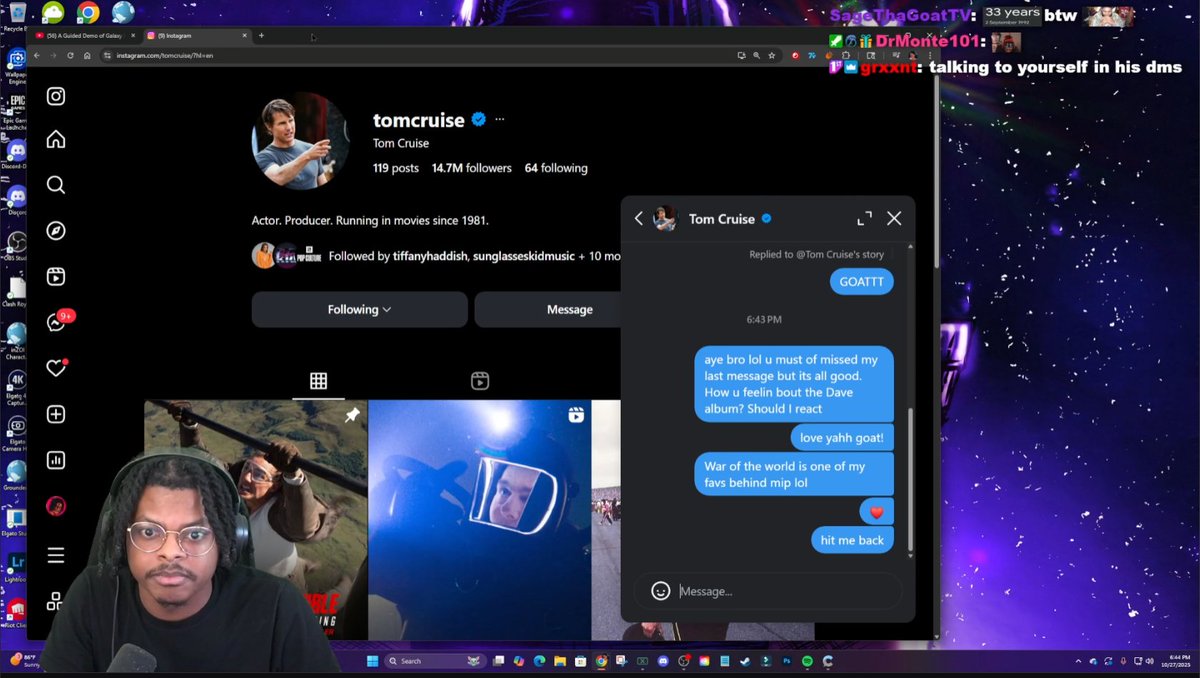Open File Explorer from the taskbar
The height and width of the screenshot is (678, 1200).
coord(560,661)
